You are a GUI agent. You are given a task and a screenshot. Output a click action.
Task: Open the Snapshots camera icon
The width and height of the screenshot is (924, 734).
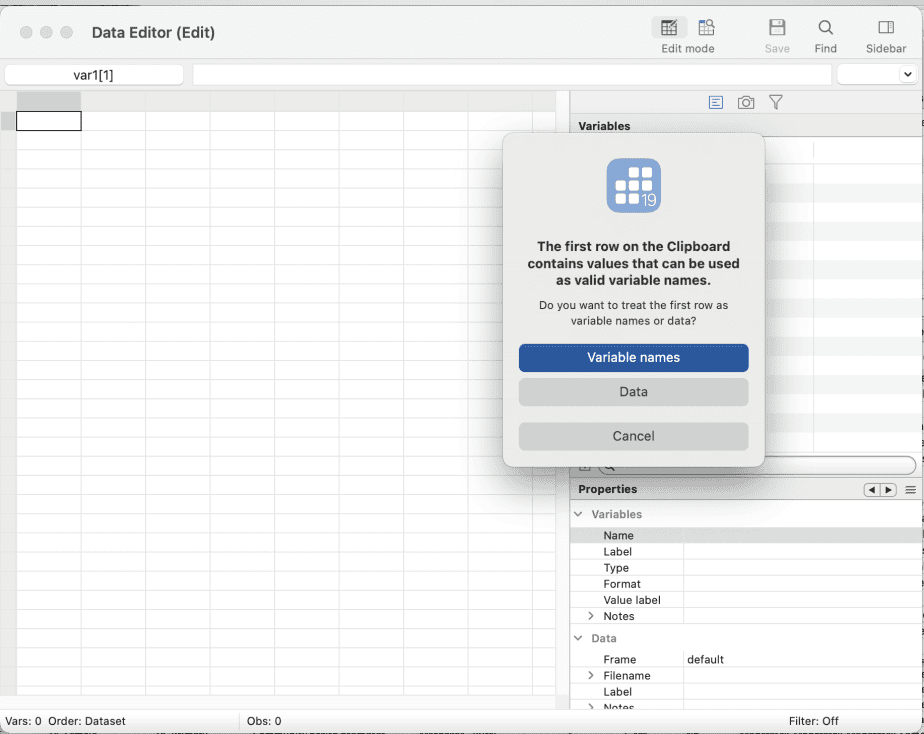pyautogui.click(x=746, y=102)
